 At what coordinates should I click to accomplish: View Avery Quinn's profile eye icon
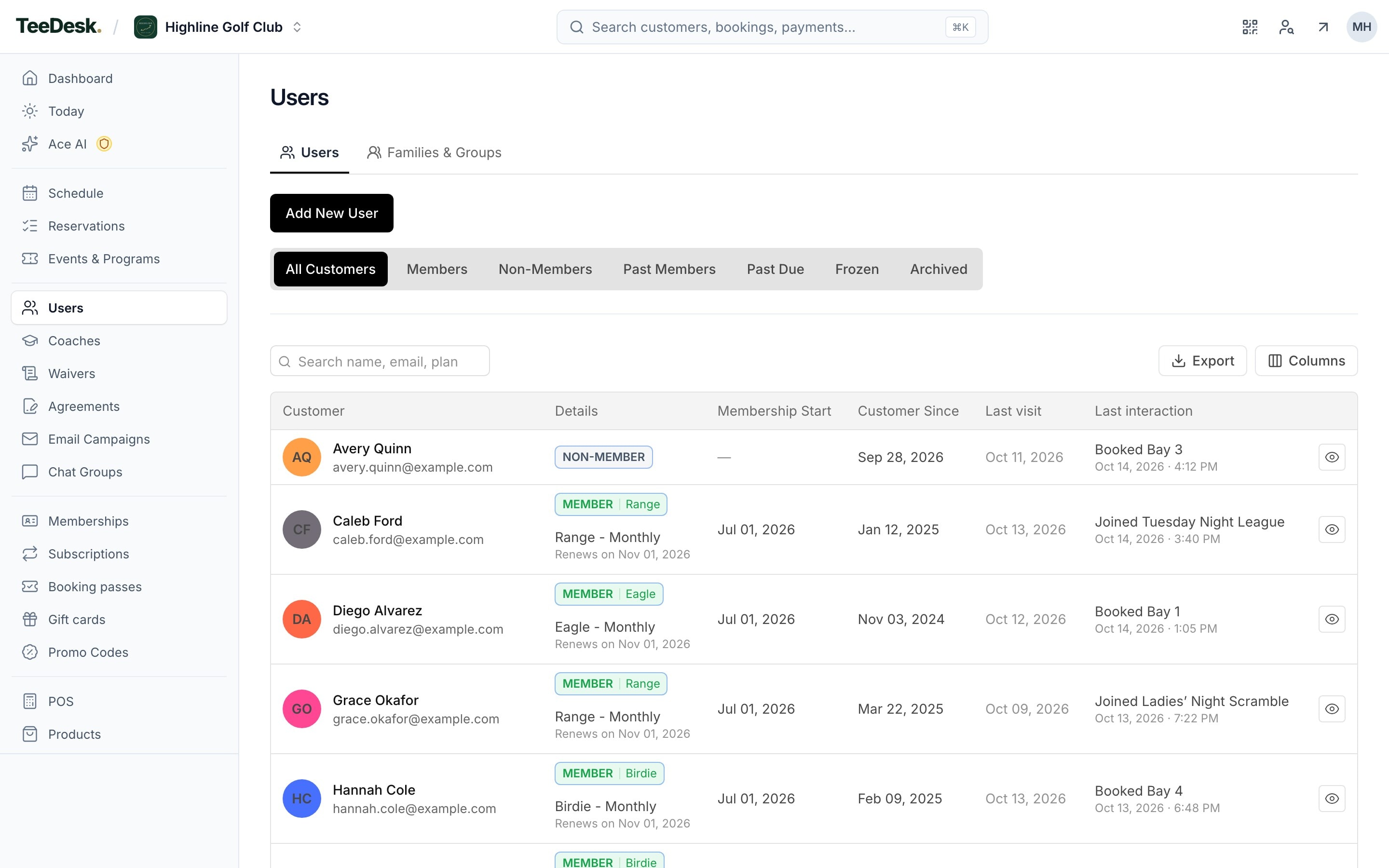pos(1332,457)
